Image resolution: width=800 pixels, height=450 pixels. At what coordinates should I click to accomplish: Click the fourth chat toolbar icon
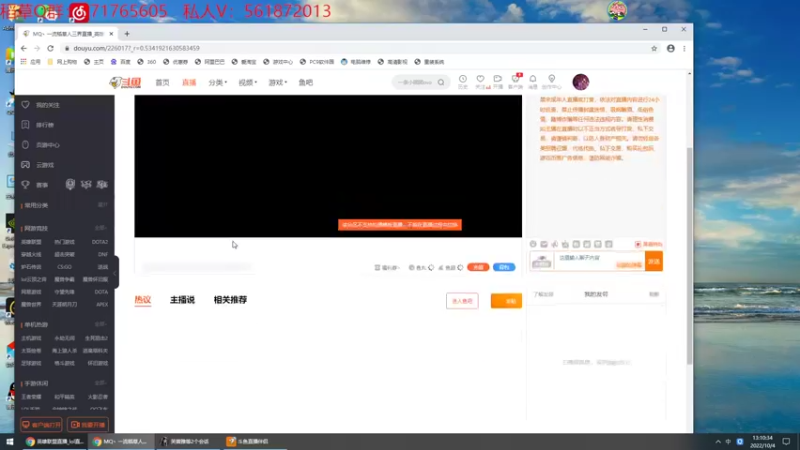click(x=565, y=244)
